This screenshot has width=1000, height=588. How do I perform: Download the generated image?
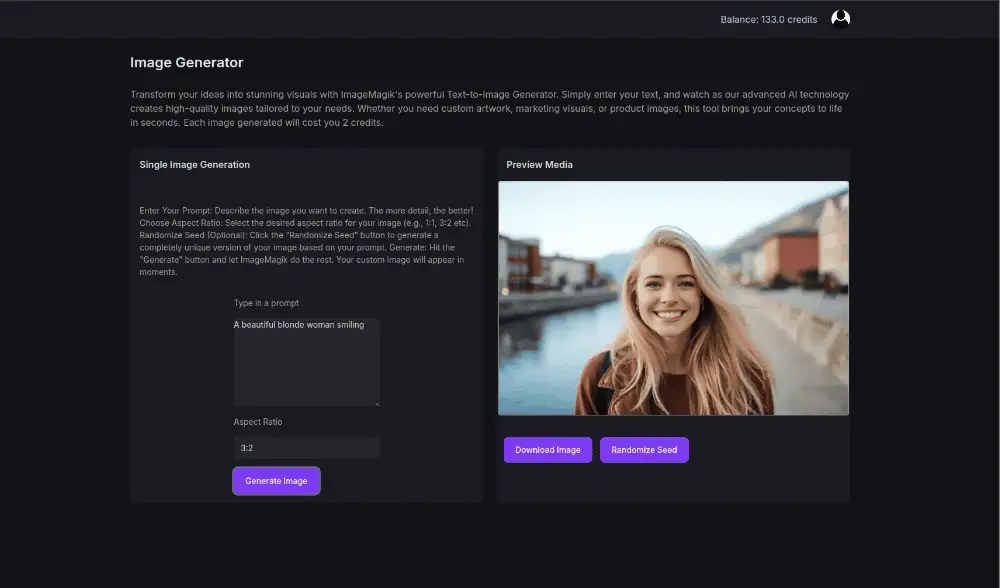coord(547,450)
